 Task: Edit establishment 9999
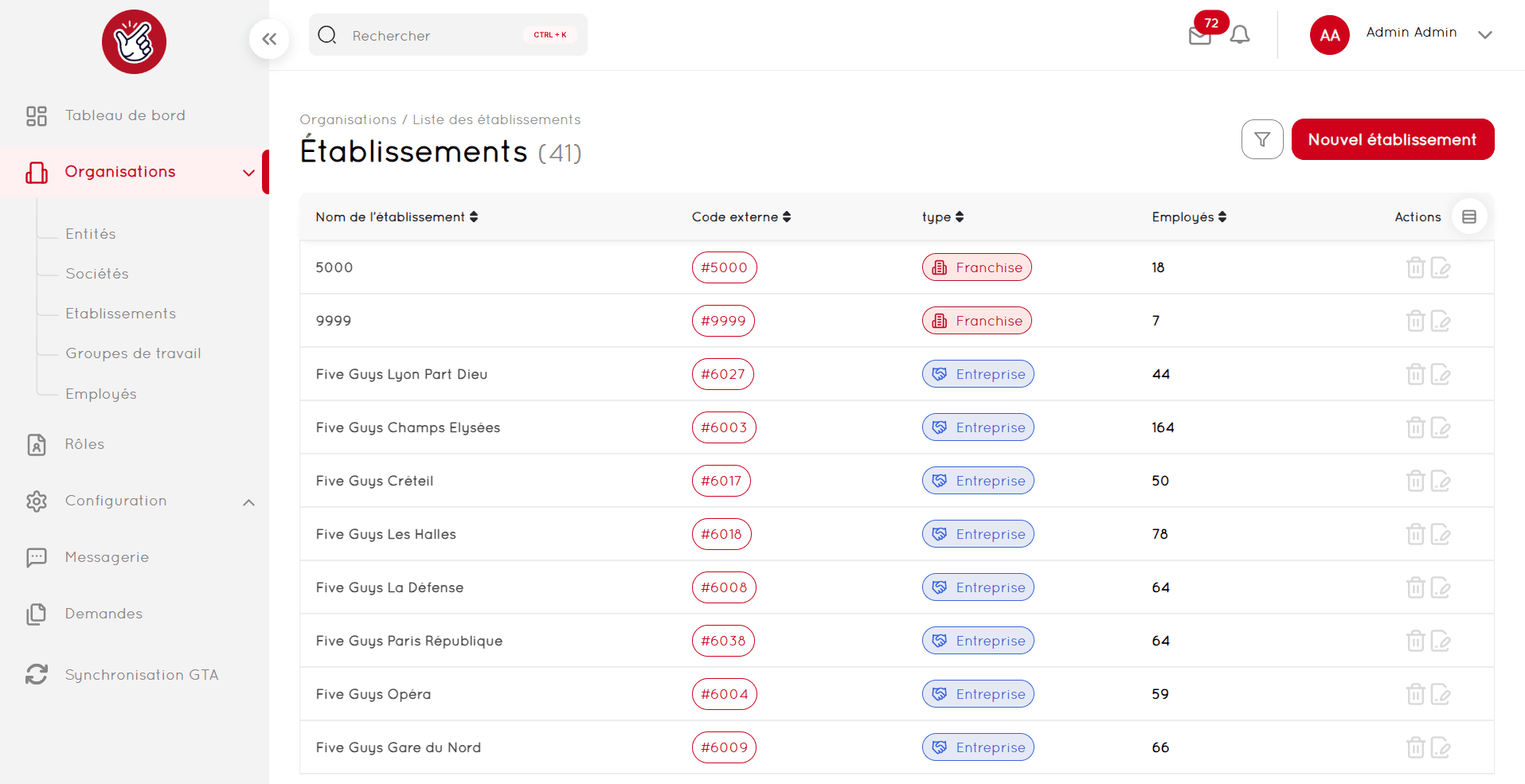pos(1441,321)
